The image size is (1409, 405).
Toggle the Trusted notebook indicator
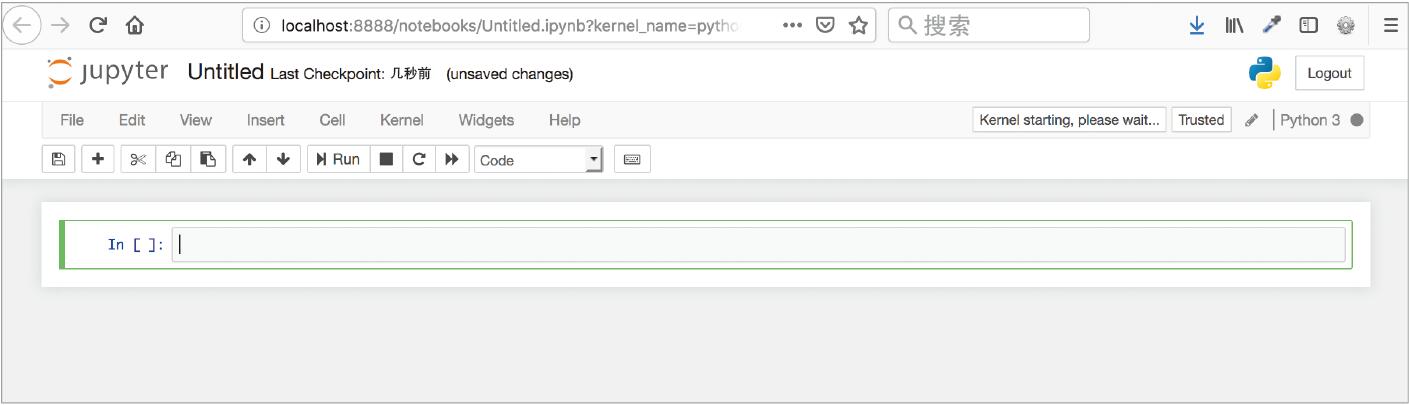coord(1201,120)
